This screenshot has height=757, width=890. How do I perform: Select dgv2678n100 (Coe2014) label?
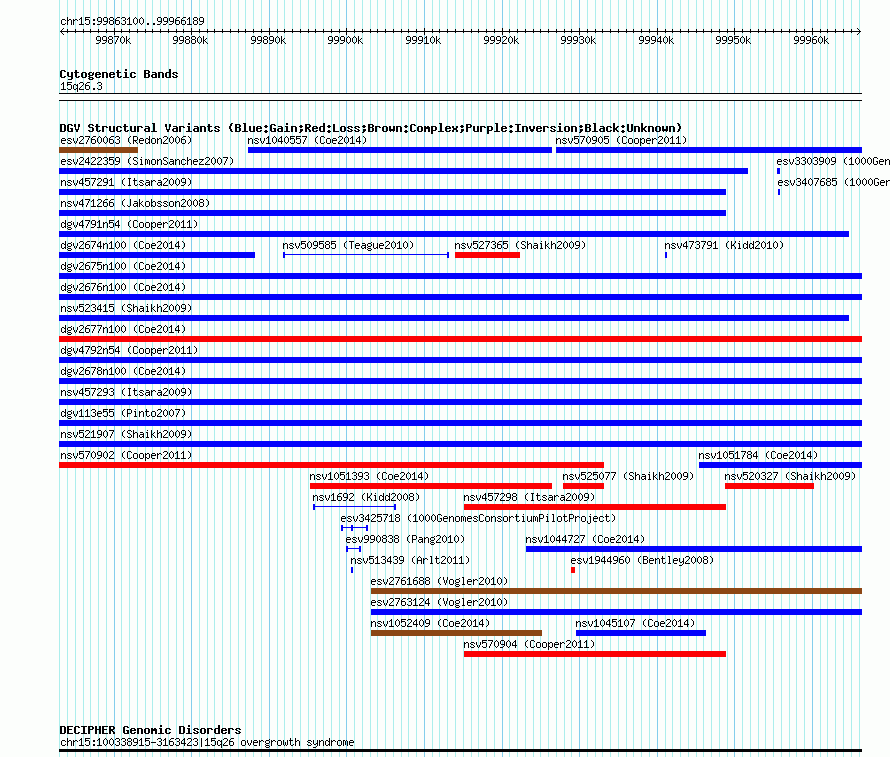pos(123,371)
